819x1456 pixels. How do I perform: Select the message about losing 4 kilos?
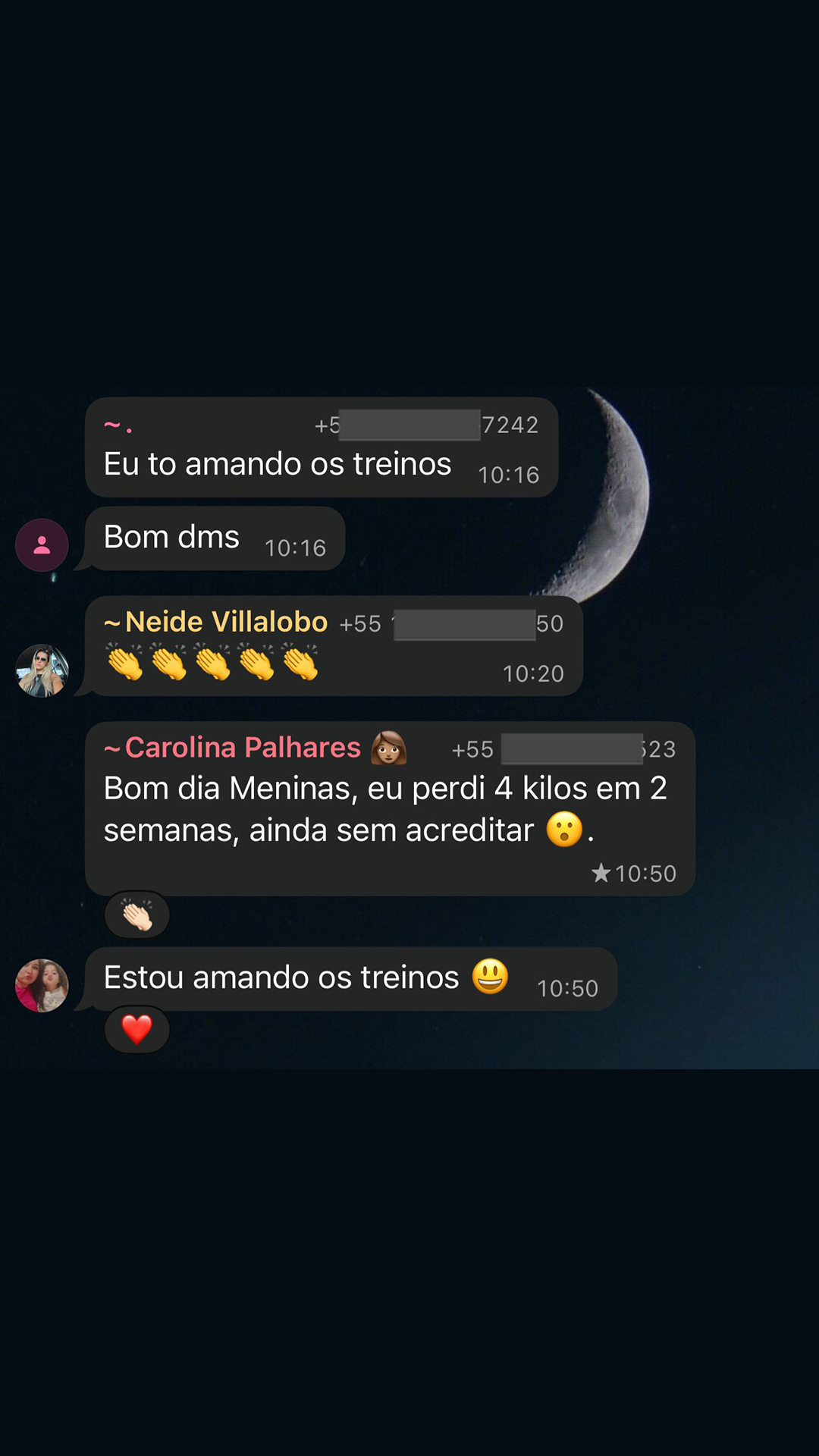390,808
